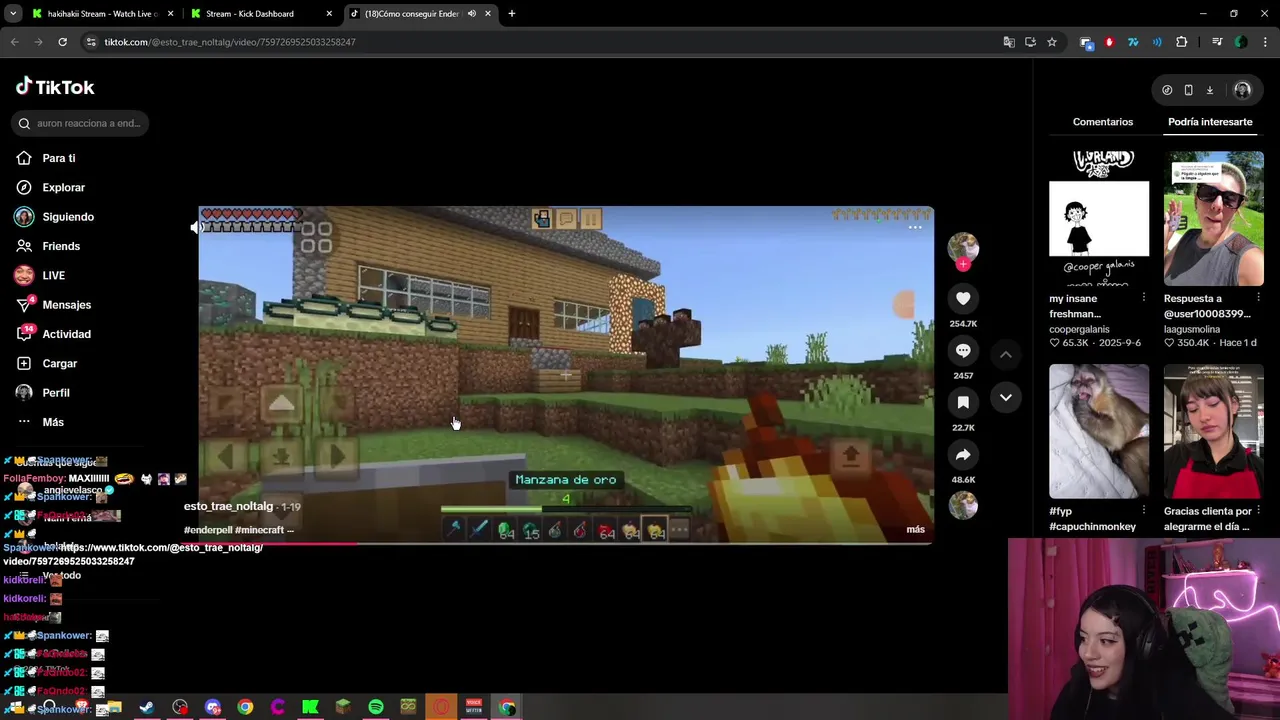The height and width of the screenshot is (720, 1280).
Task: Open Actividad notifications
Action: click(66, 334)
